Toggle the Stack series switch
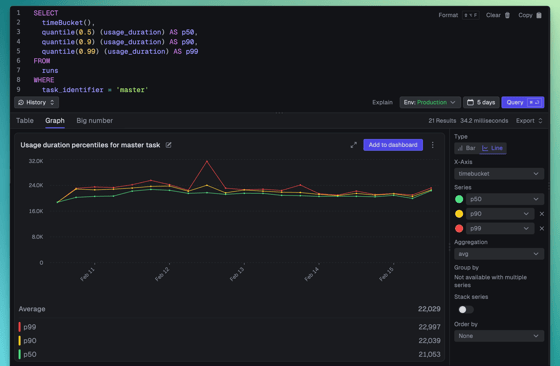Screen dimensions: 560x366 465,310
